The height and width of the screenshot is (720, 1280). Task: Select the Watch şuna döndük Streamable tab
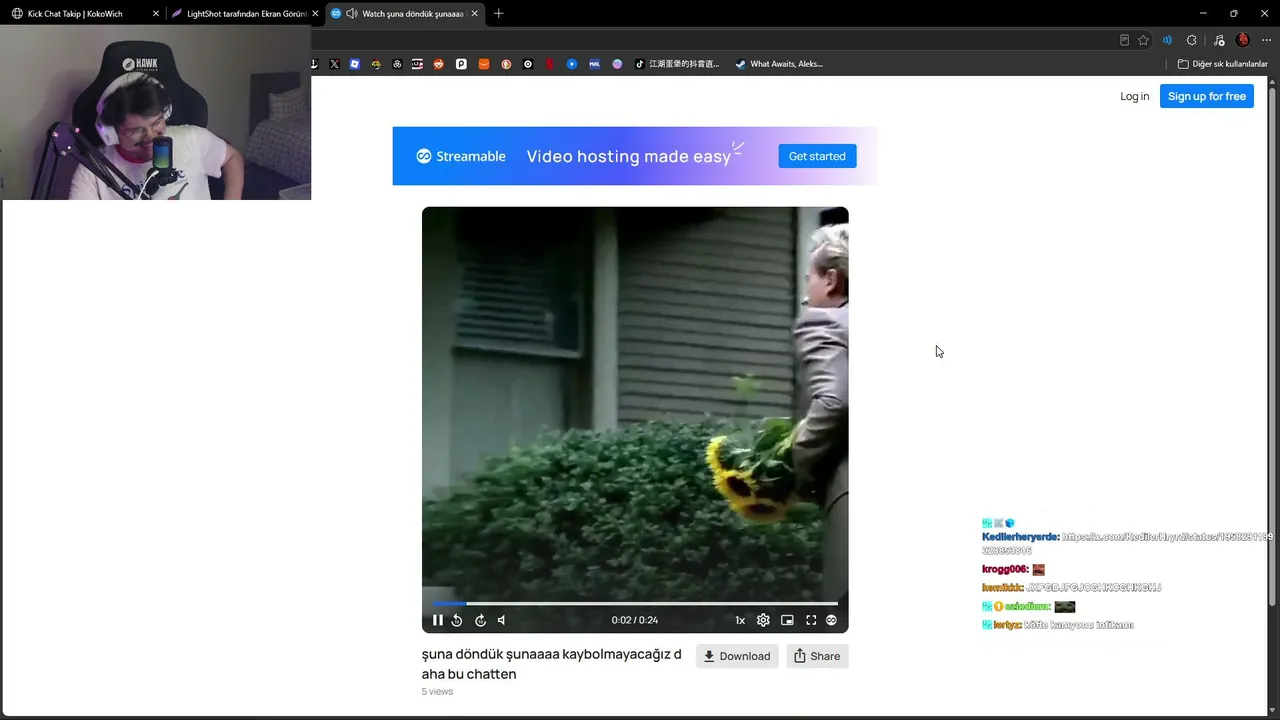pyautogui.click(x=405, y=14)
